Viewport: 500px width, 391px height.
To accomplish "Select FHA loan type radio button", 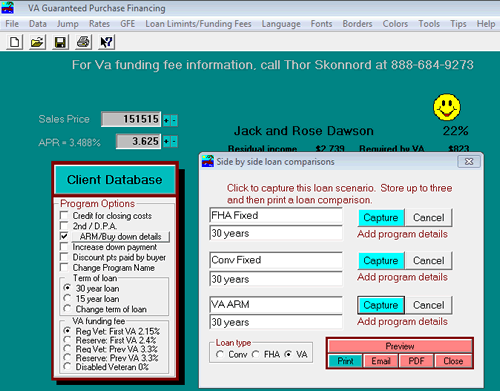I will pyautogui.click(x=256, y=354).
